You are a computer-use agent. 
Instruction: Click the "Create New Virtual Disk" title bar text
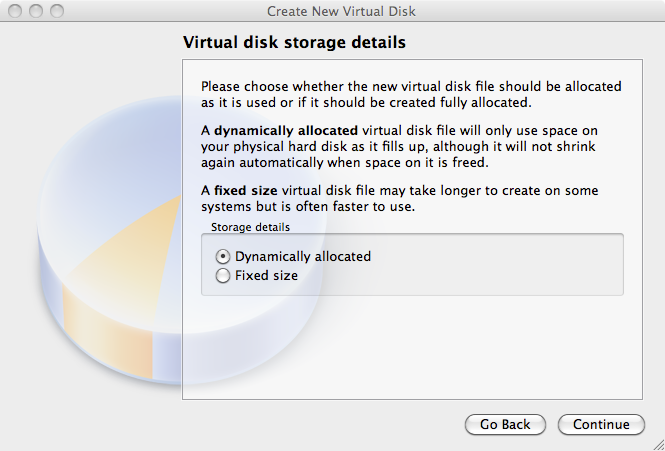click(x=341, y=11)
